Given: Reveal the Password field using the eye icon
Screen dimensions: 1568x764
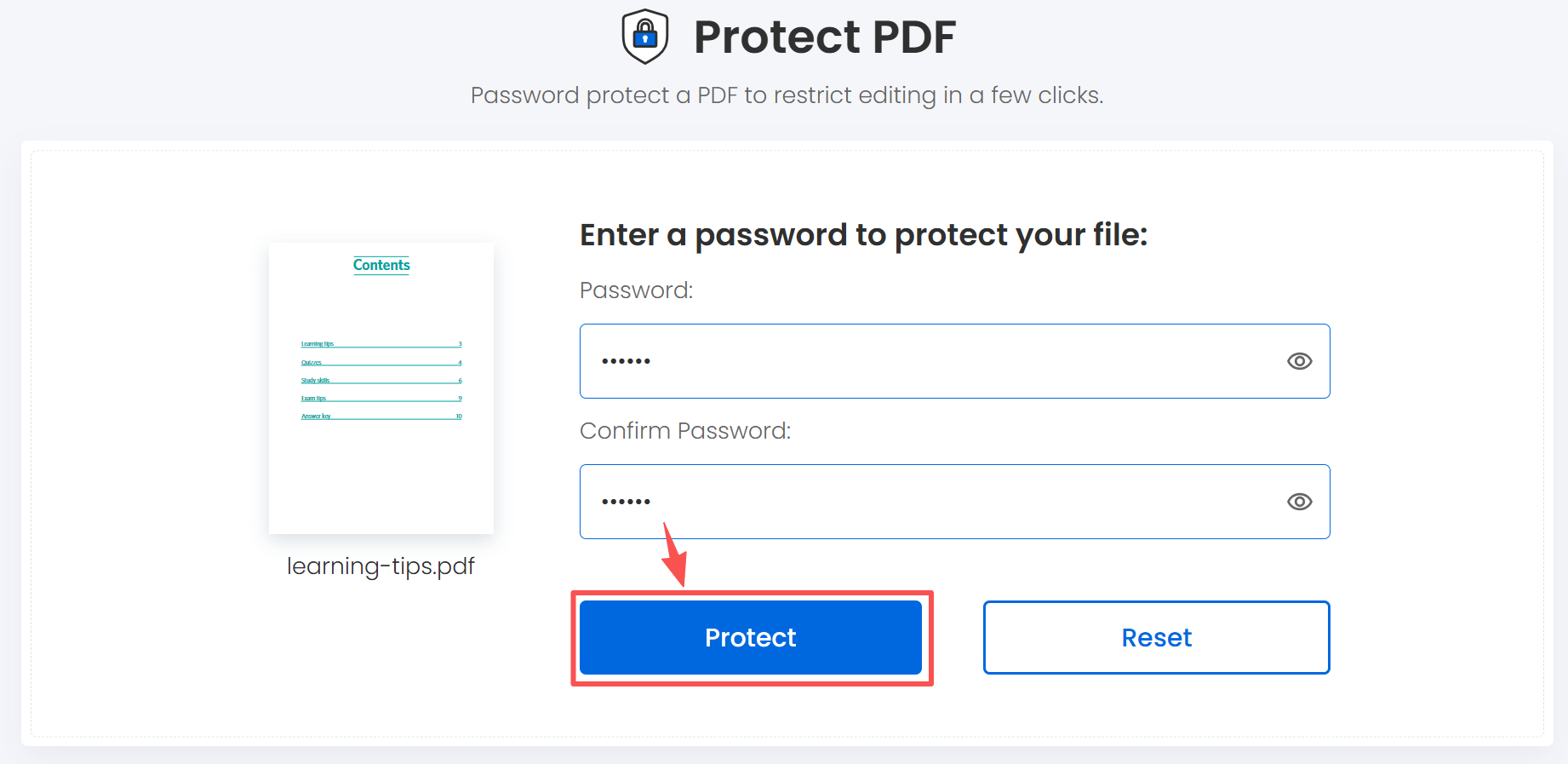Looking at the screenshot, I should [x=1299, y=361].
